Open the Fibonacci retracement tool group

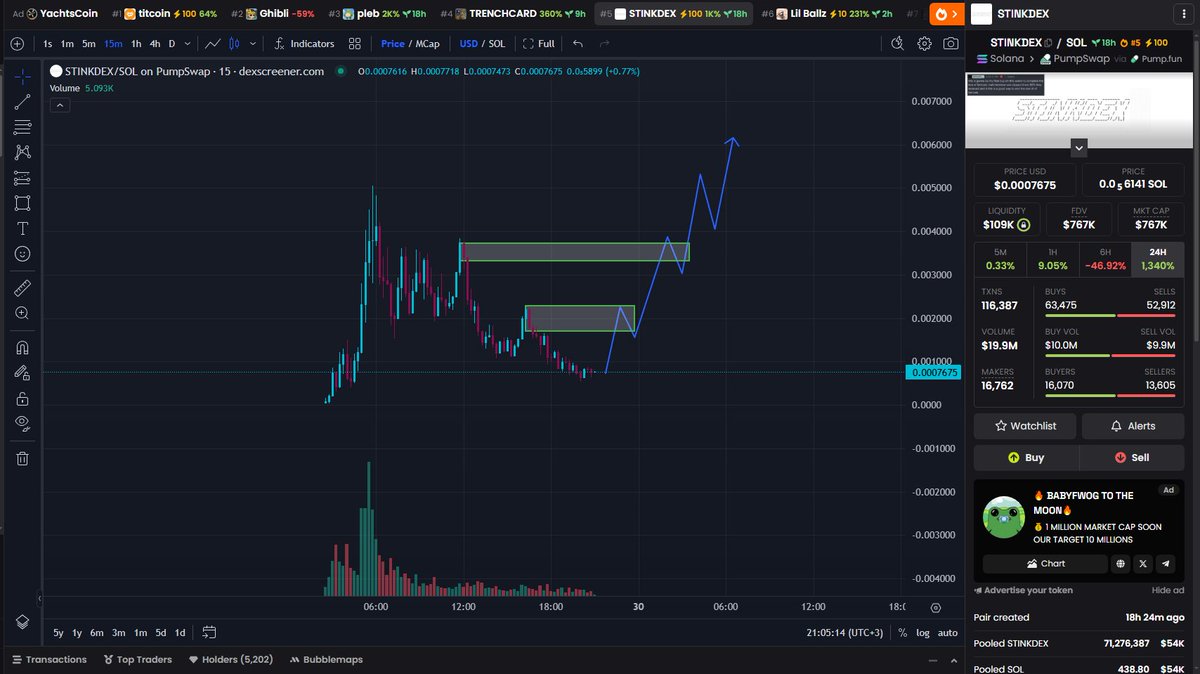coord(22,127)
